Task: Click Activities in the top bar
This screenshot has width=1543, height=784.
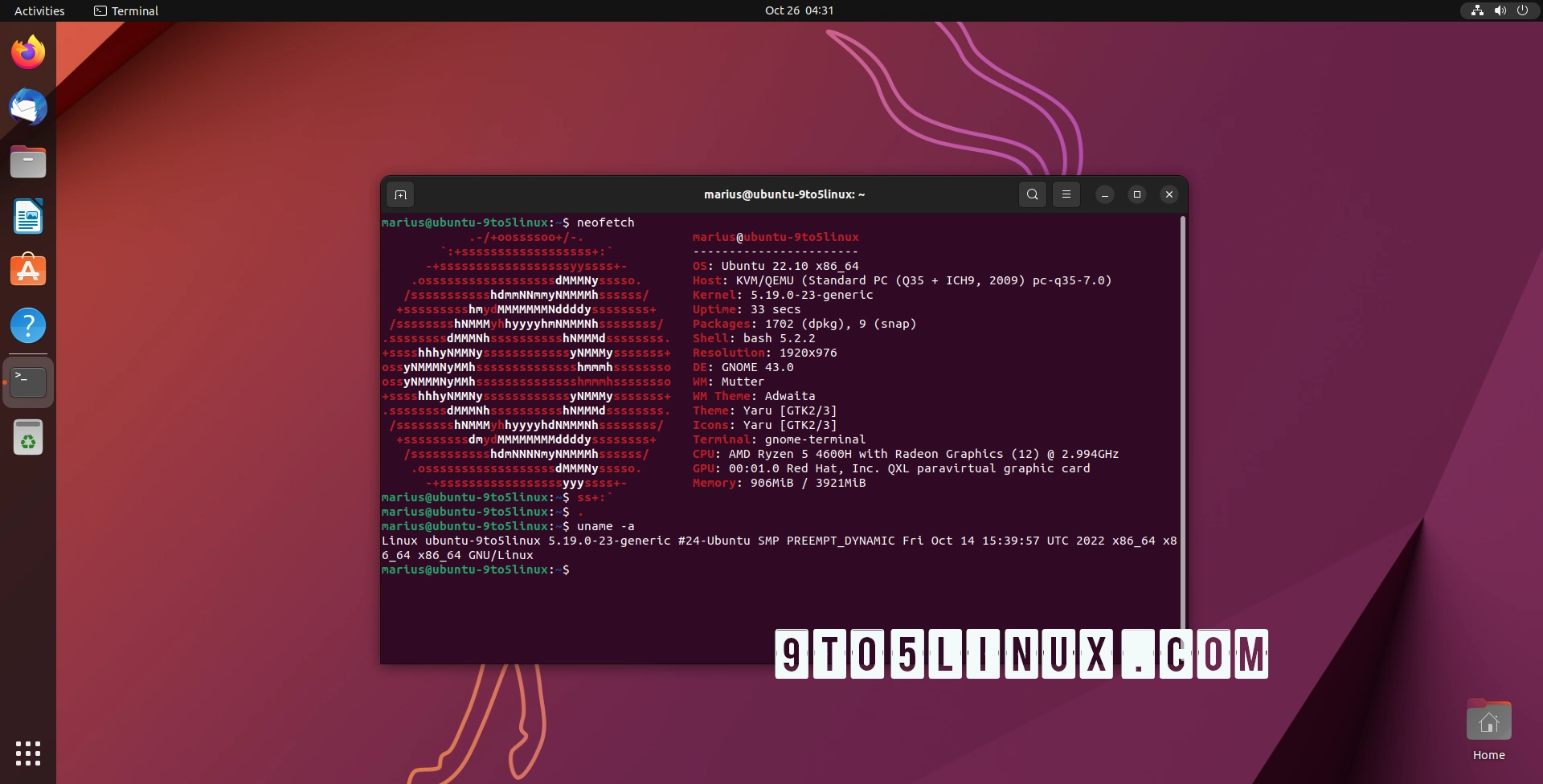Action: (x=39, y=10)
